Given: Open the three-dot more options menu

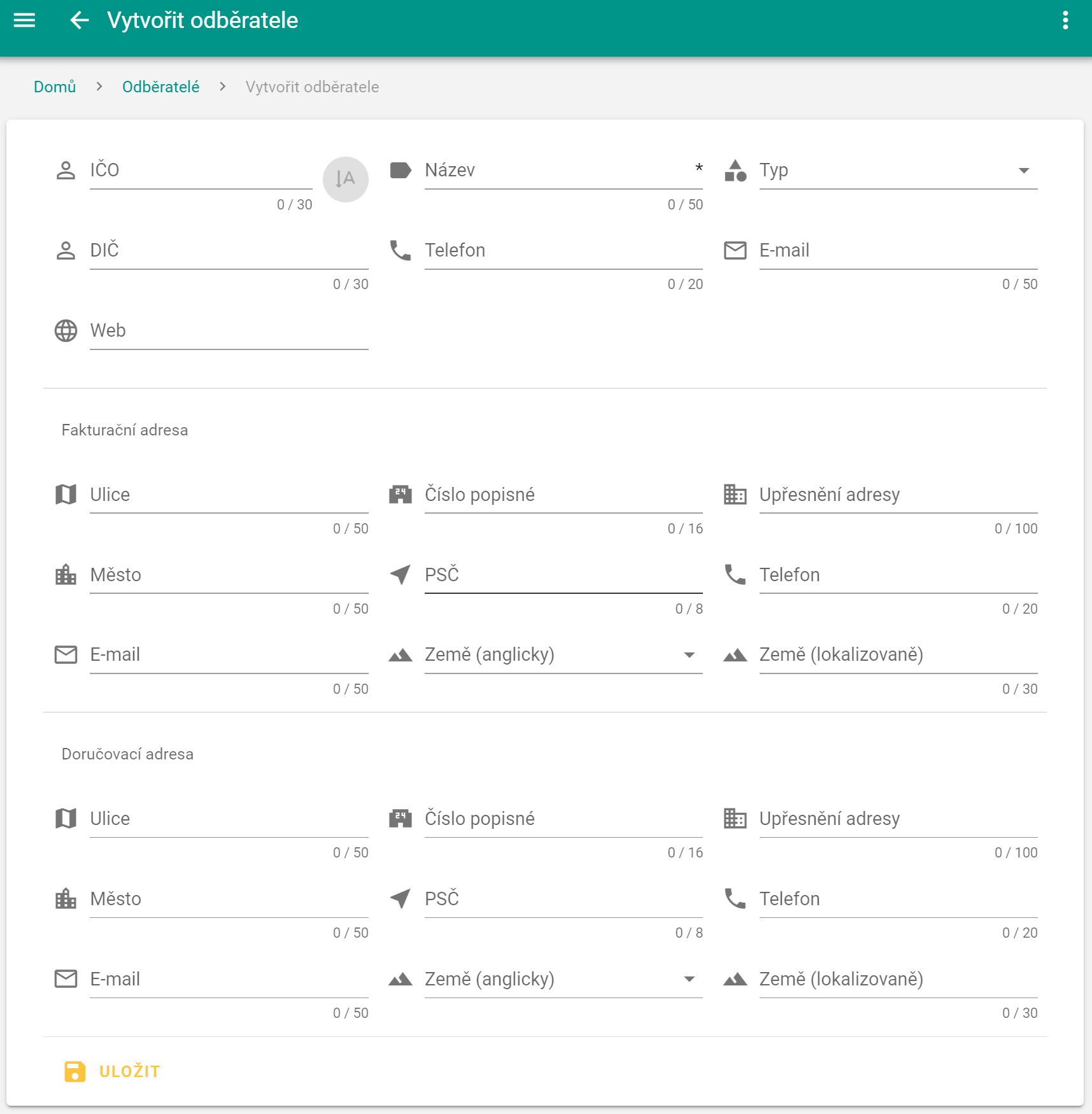Looking at the screenshot, I should 1065,20.
